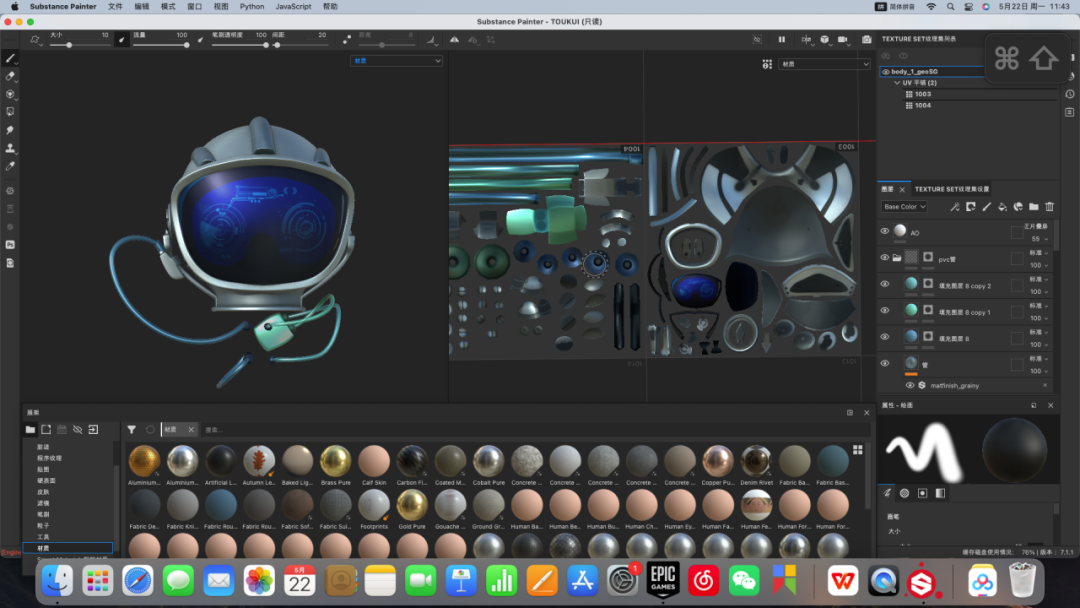Image resolution: width=1080 pixels, height=608 pixels.
Task: Activate the Smudge tool
Action: coord(10,130)
